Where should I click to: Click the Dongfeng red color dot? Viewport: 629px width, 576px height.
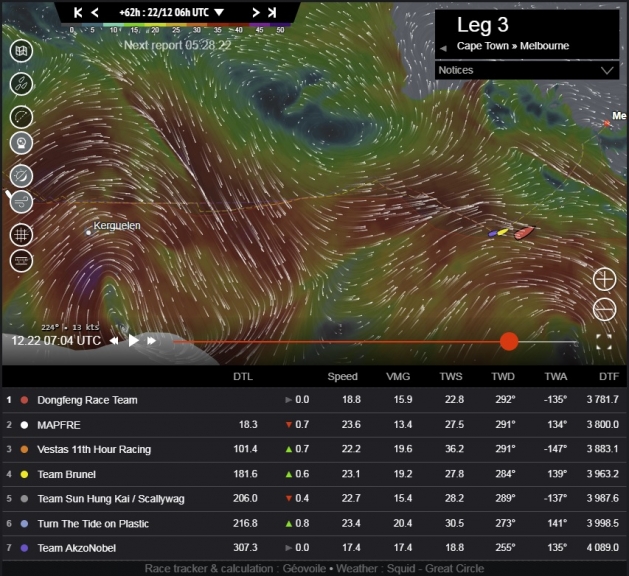(24, 400)
